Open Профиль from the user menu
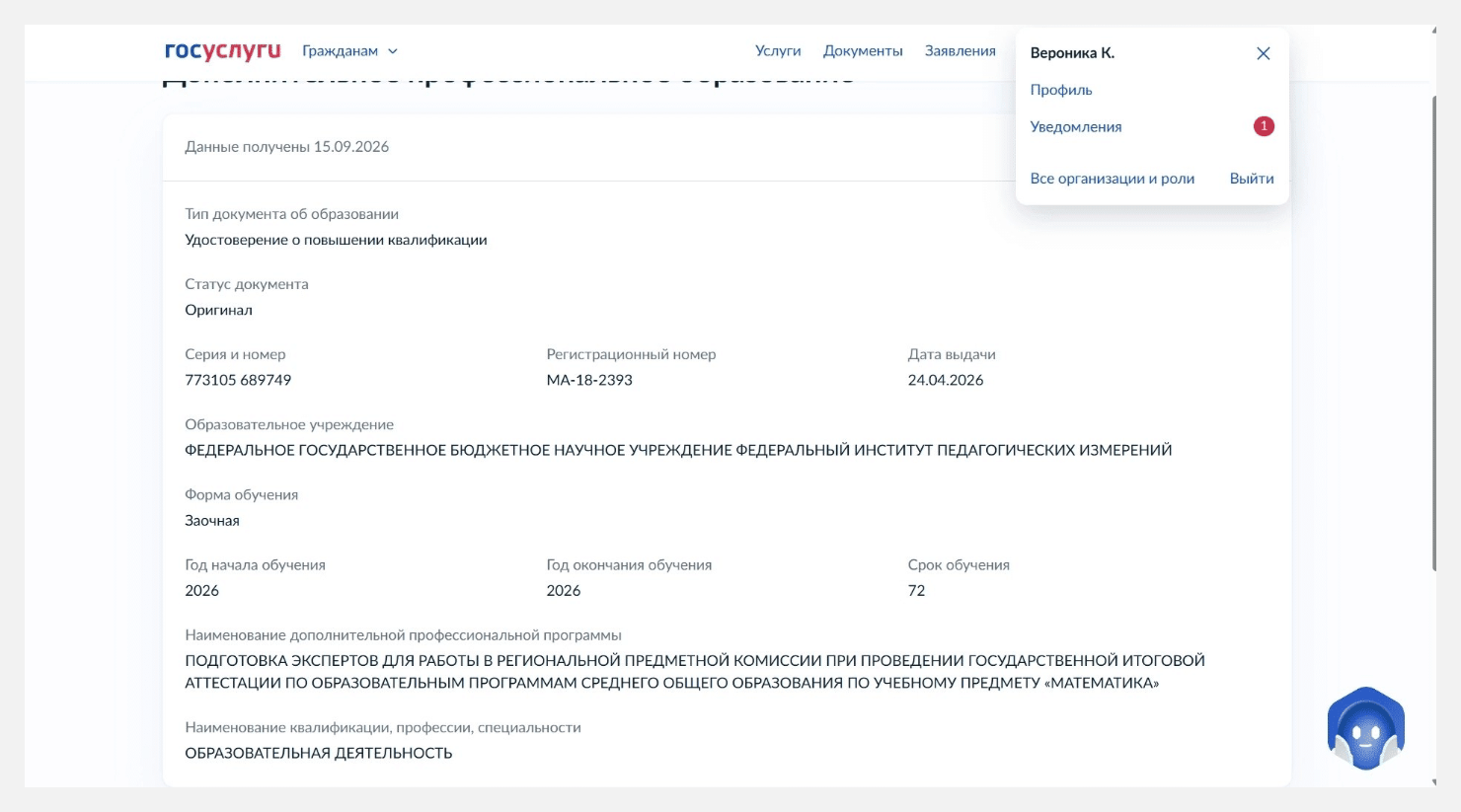 coord(1061,90)
